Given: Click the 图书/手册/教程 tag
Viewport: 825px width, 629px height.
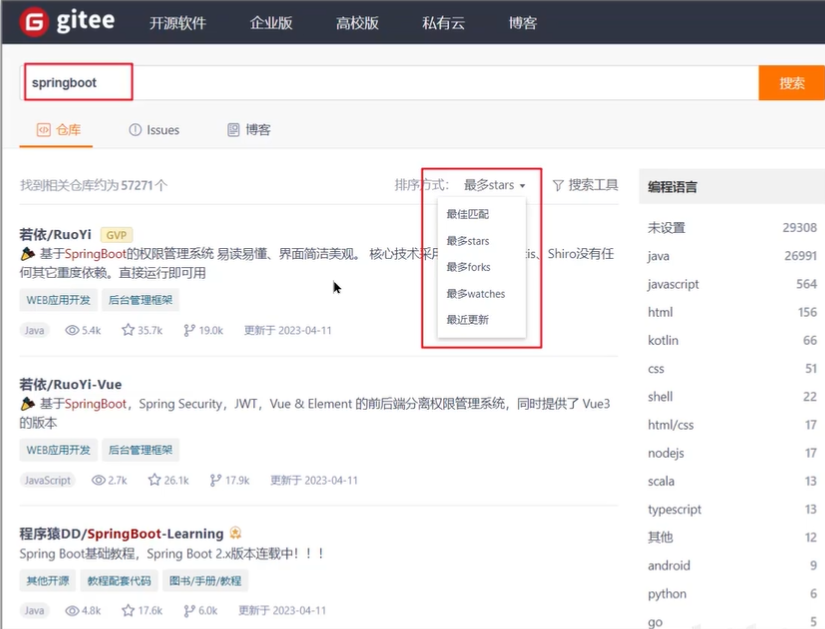Looking at the screenshot, I should 205,581.
